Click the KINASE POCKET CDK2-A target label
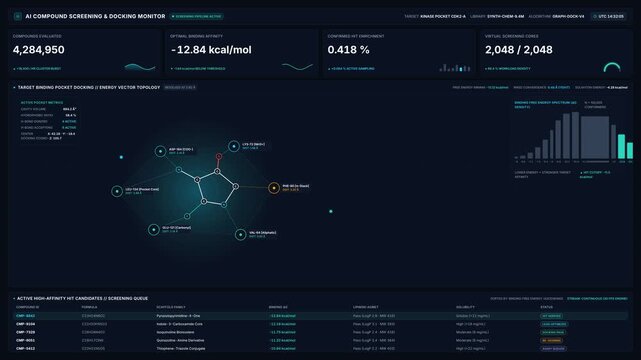 click(443, 16)
